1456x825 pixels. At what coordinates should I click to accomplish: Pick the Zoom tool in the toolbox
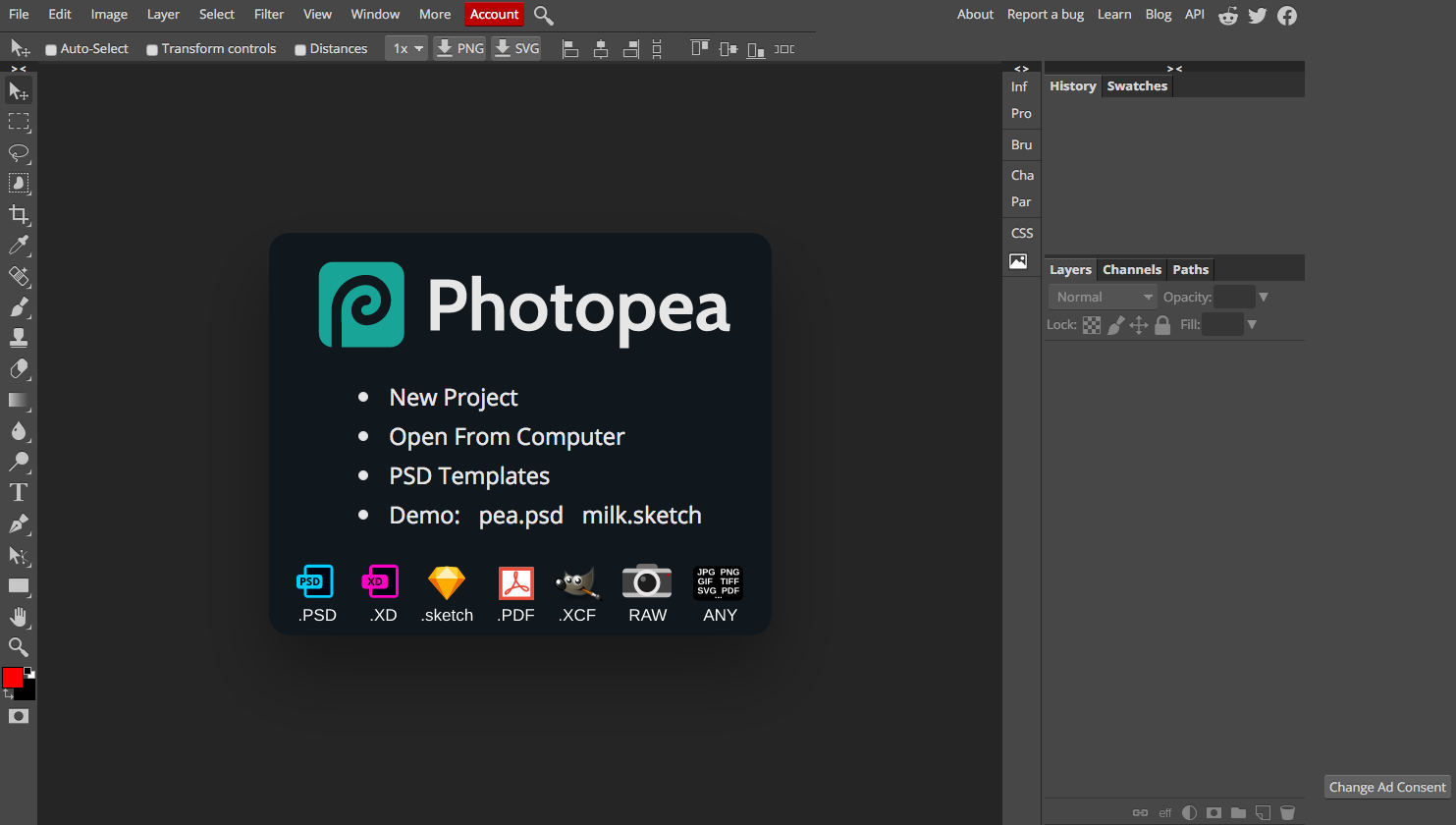pyautogui.click(x=19, y=647)
